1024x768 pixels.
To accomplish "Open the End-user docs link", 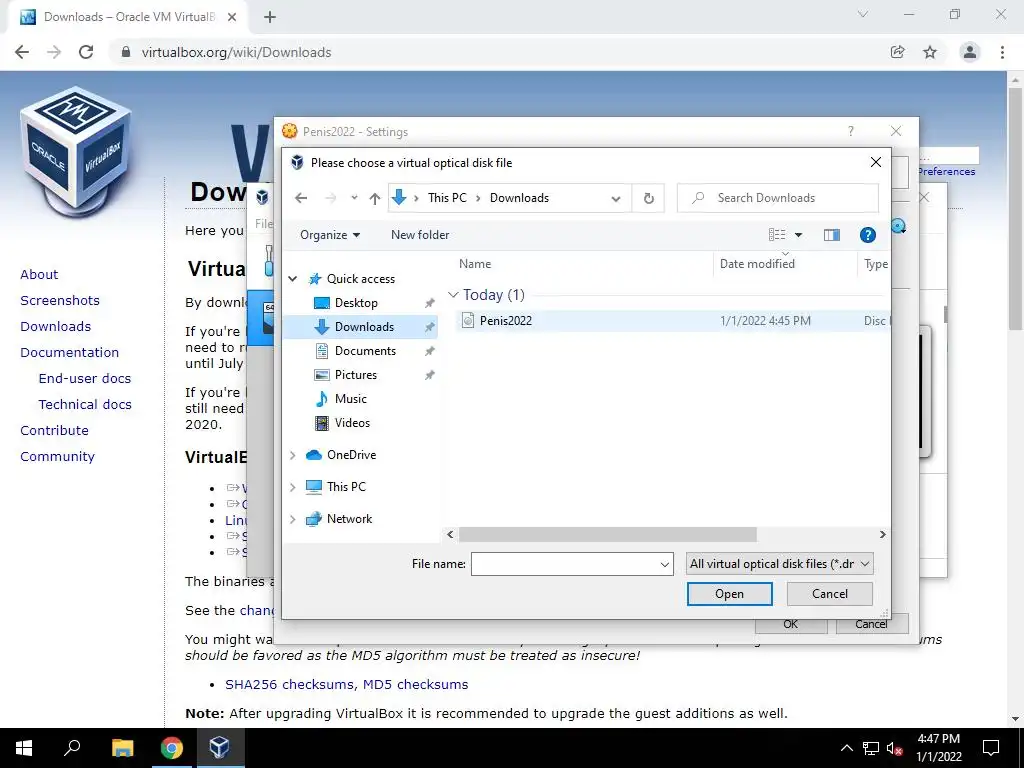I will [85, 379].
